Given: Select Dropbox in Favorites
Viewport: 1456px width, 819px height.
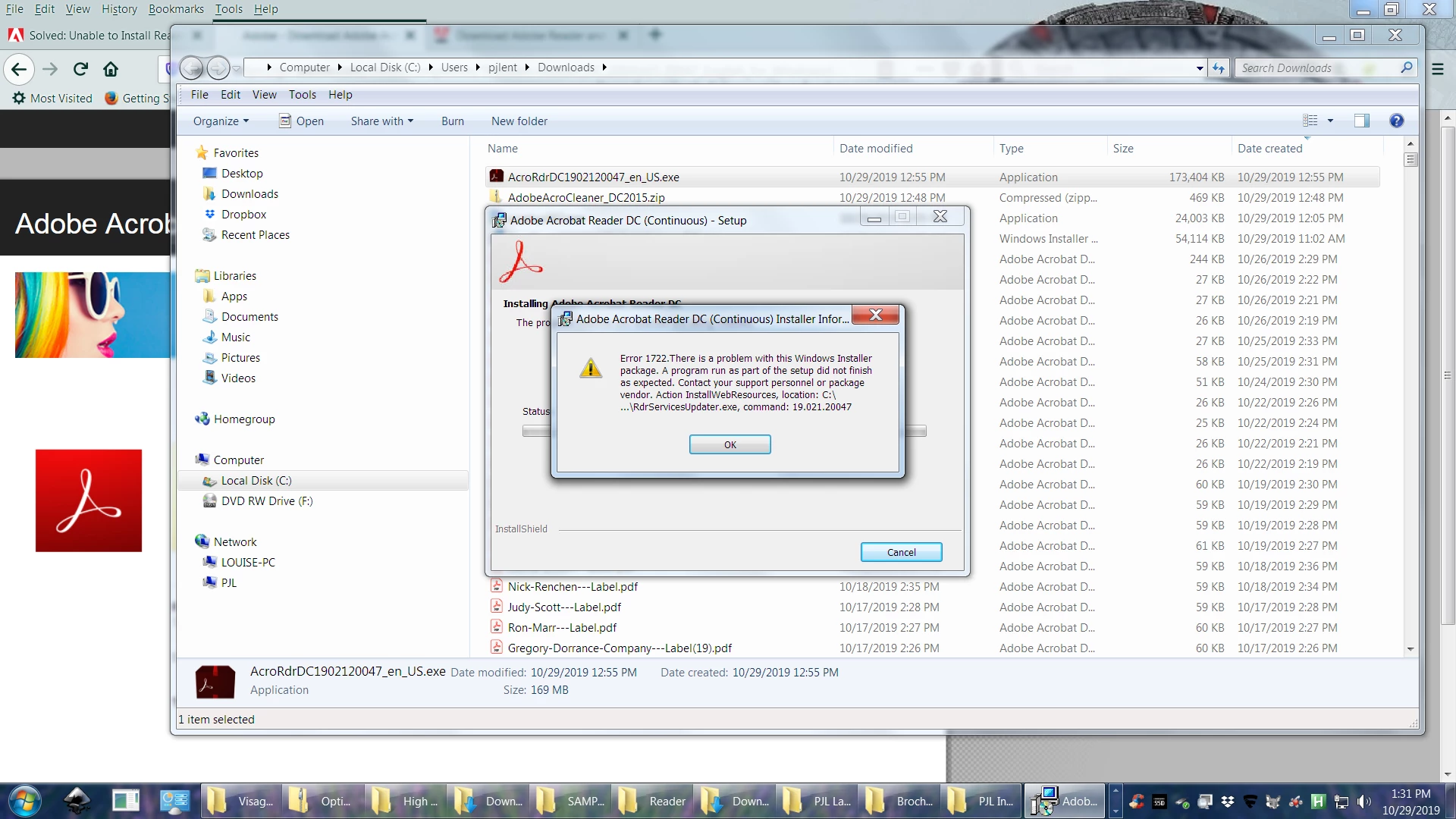Looking at the screenshot, I should tap(243, 215).
